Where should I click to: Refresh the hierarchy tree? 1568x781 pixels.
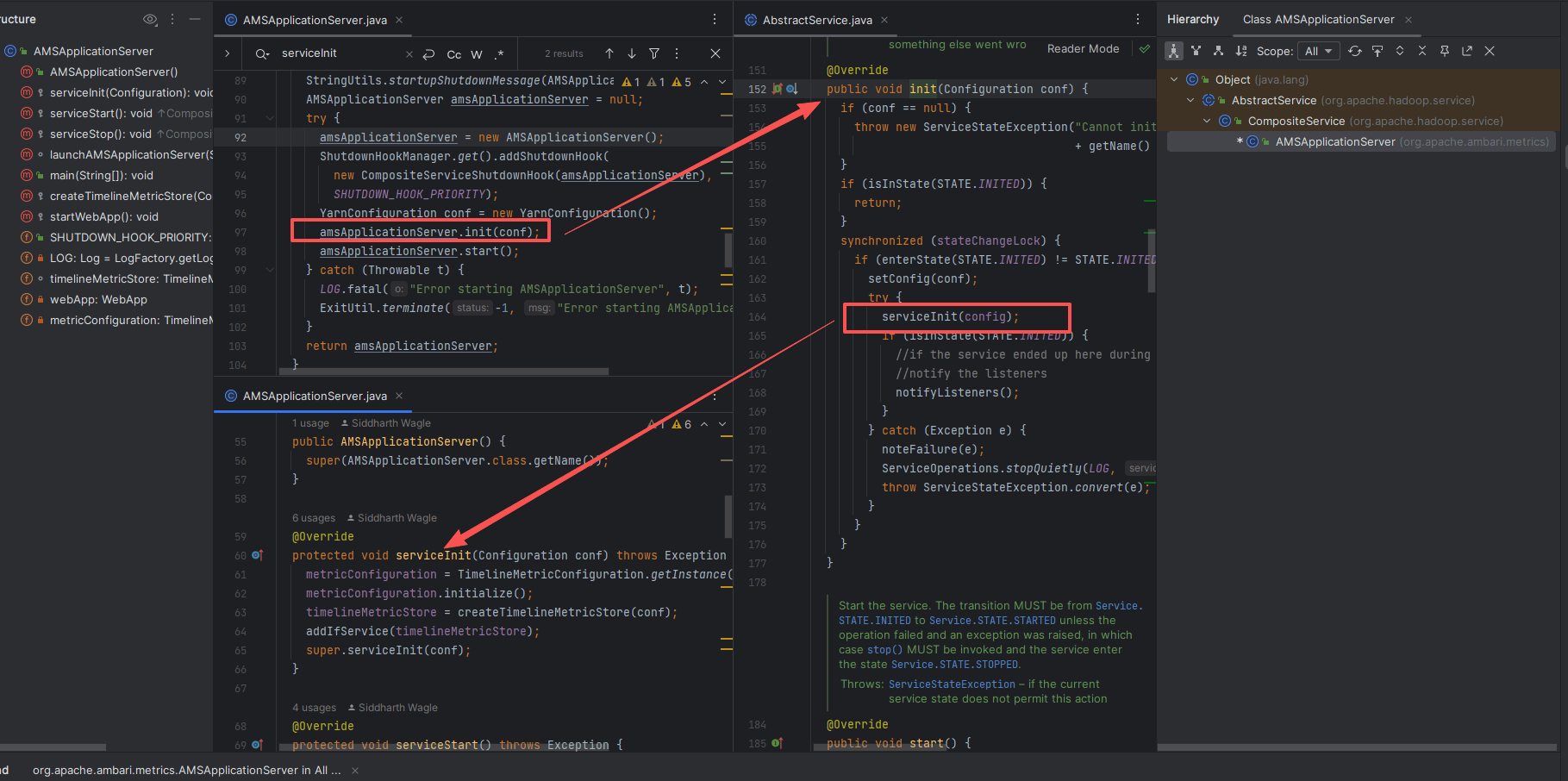point(1355,51)
